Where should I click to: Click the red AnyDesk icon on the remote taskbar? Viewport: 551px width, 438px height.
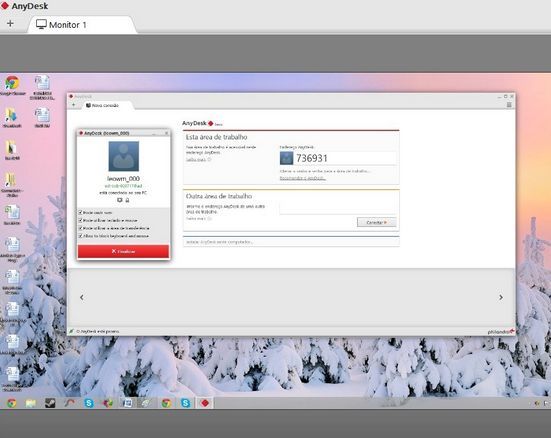tap(205, 403)
